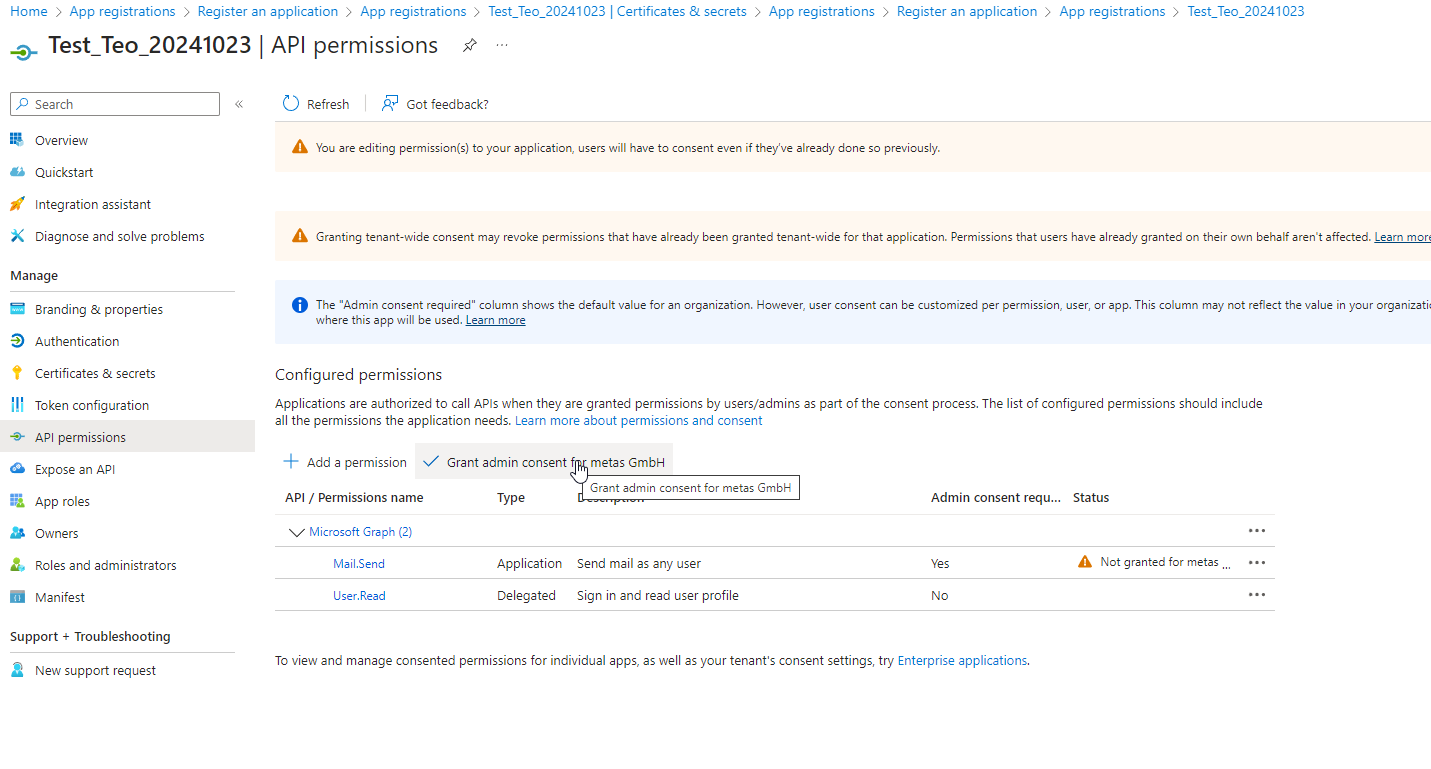Viewport: 1431px width, 769px height.
Task: Click the Expose an API cloud icon
Action: (x=17, y=469)
